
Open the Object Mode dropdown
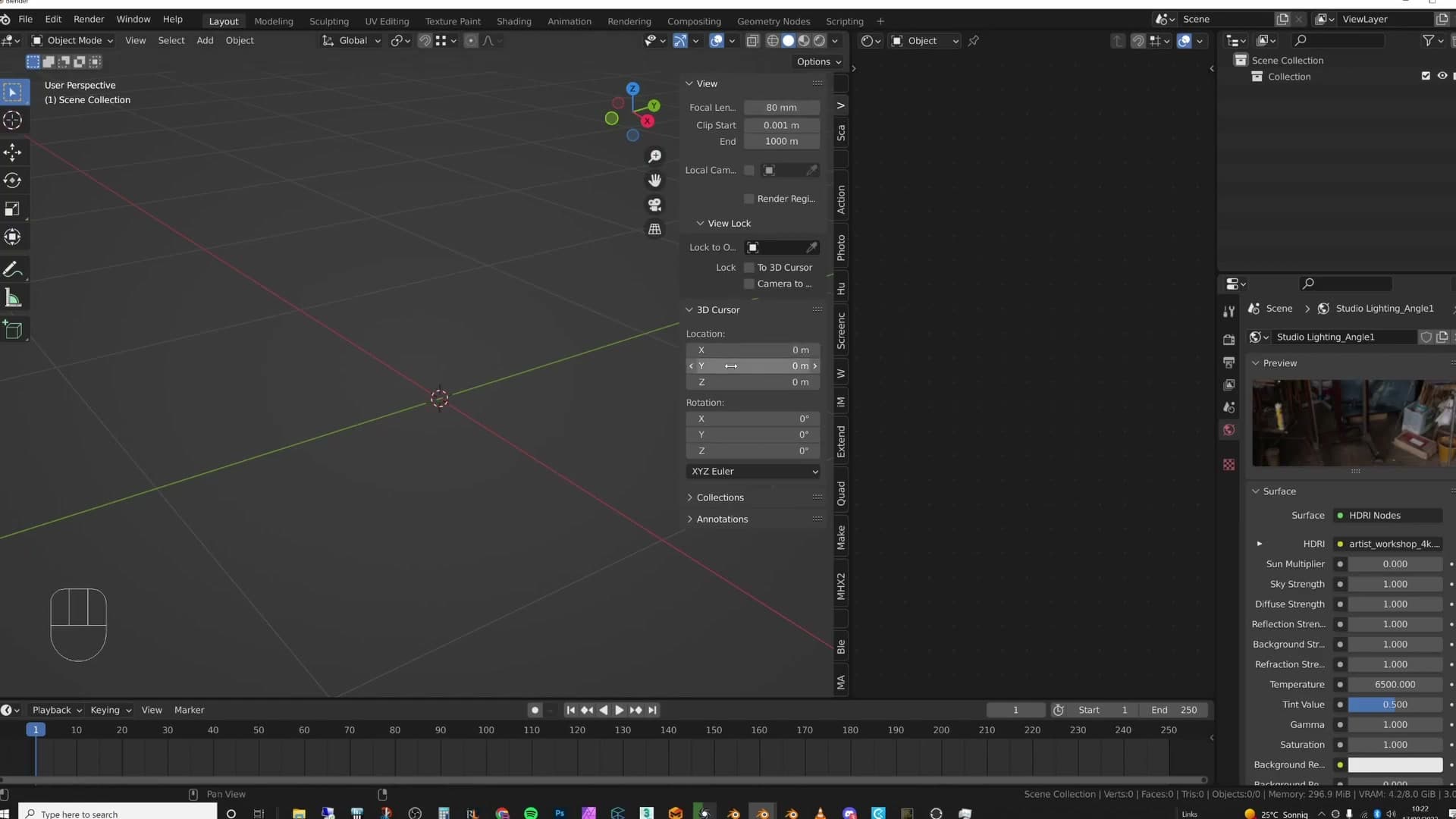pos(73,41)
